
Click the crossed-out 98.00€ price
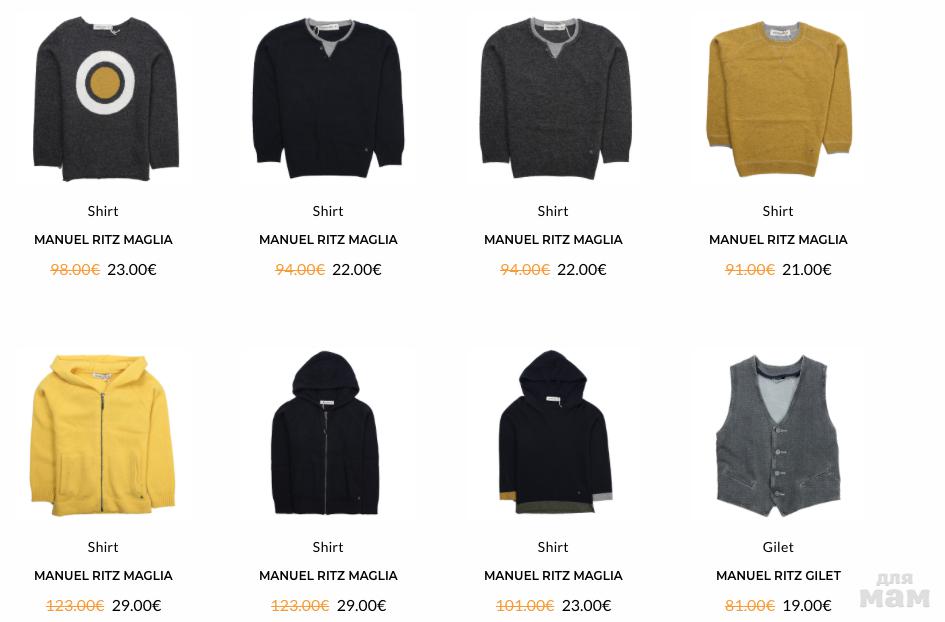75,269
